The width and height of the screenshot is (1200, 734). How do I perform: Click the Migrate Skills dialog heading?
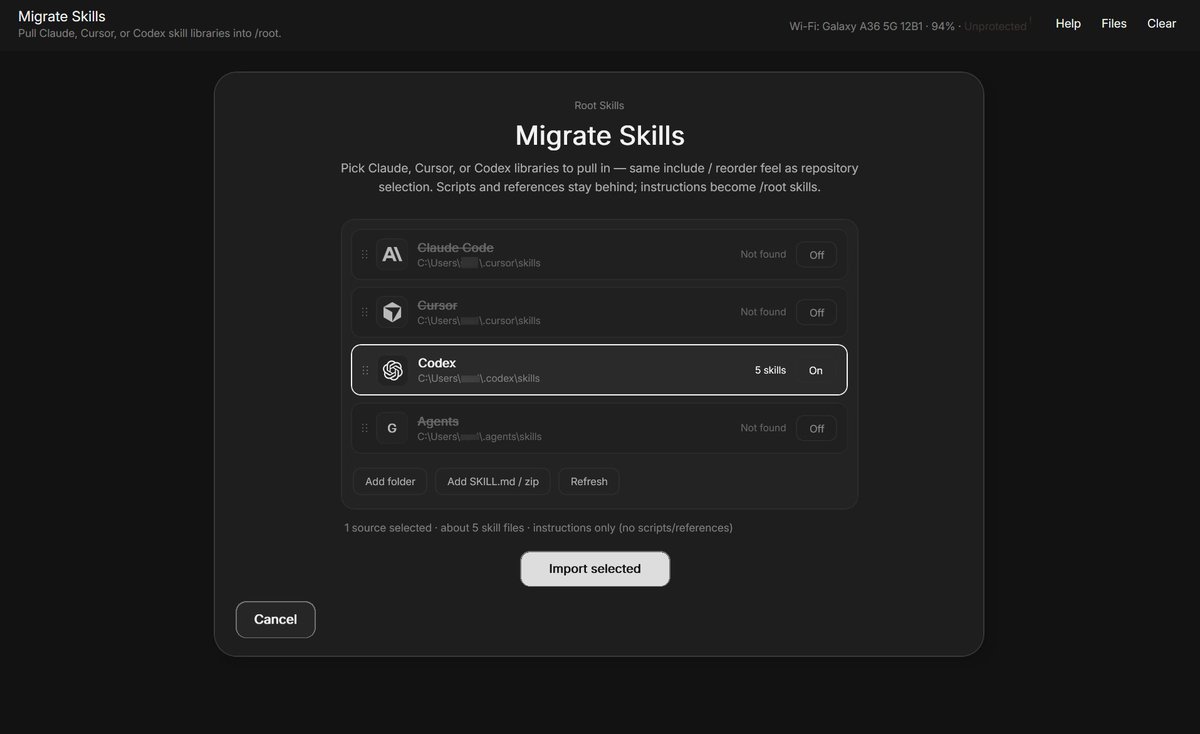pyautogui.click(x=599, y=135)
